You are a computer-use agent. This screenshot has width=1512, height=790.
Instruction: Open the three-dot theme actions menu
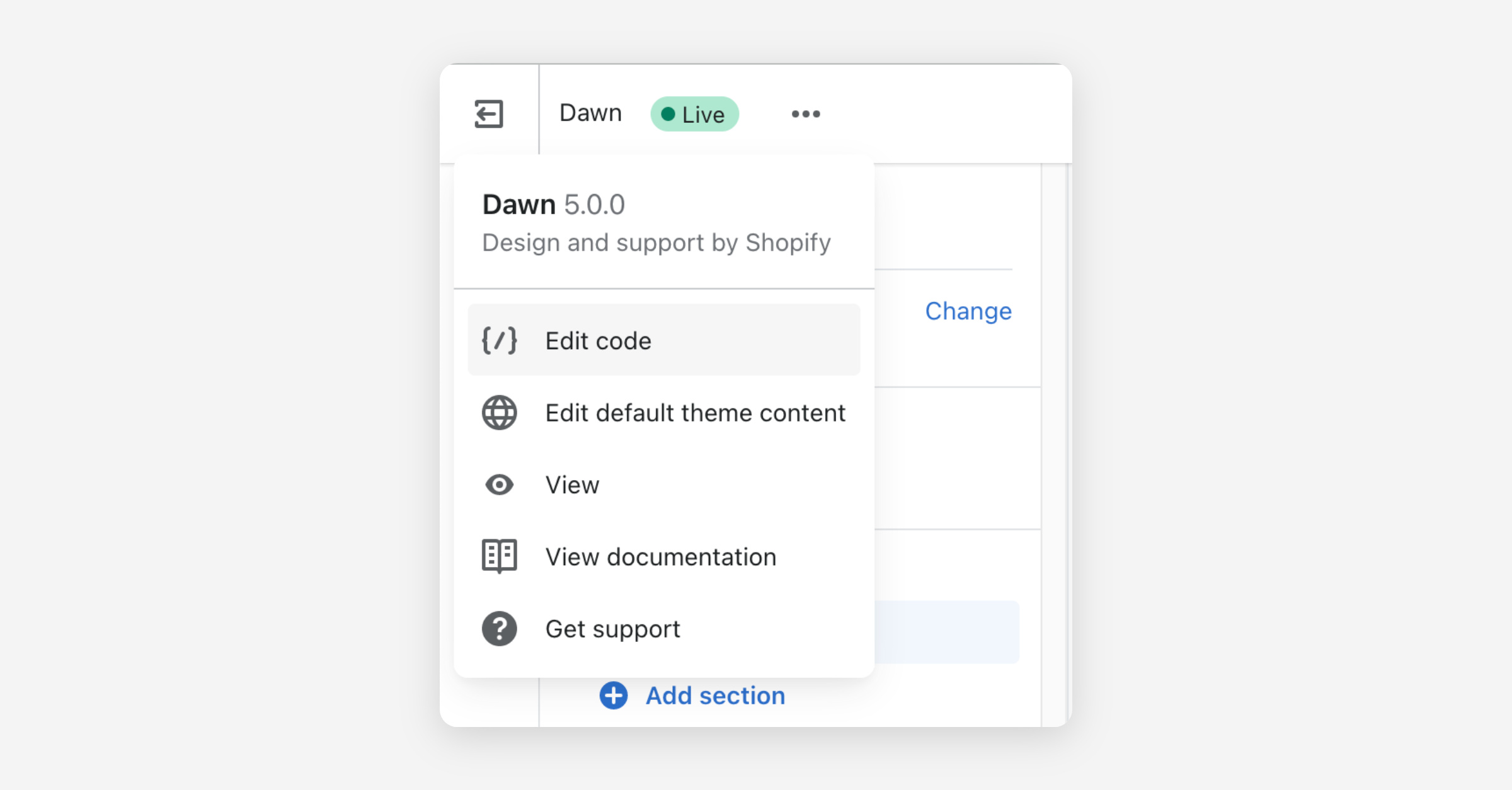[x=806, y=114]
